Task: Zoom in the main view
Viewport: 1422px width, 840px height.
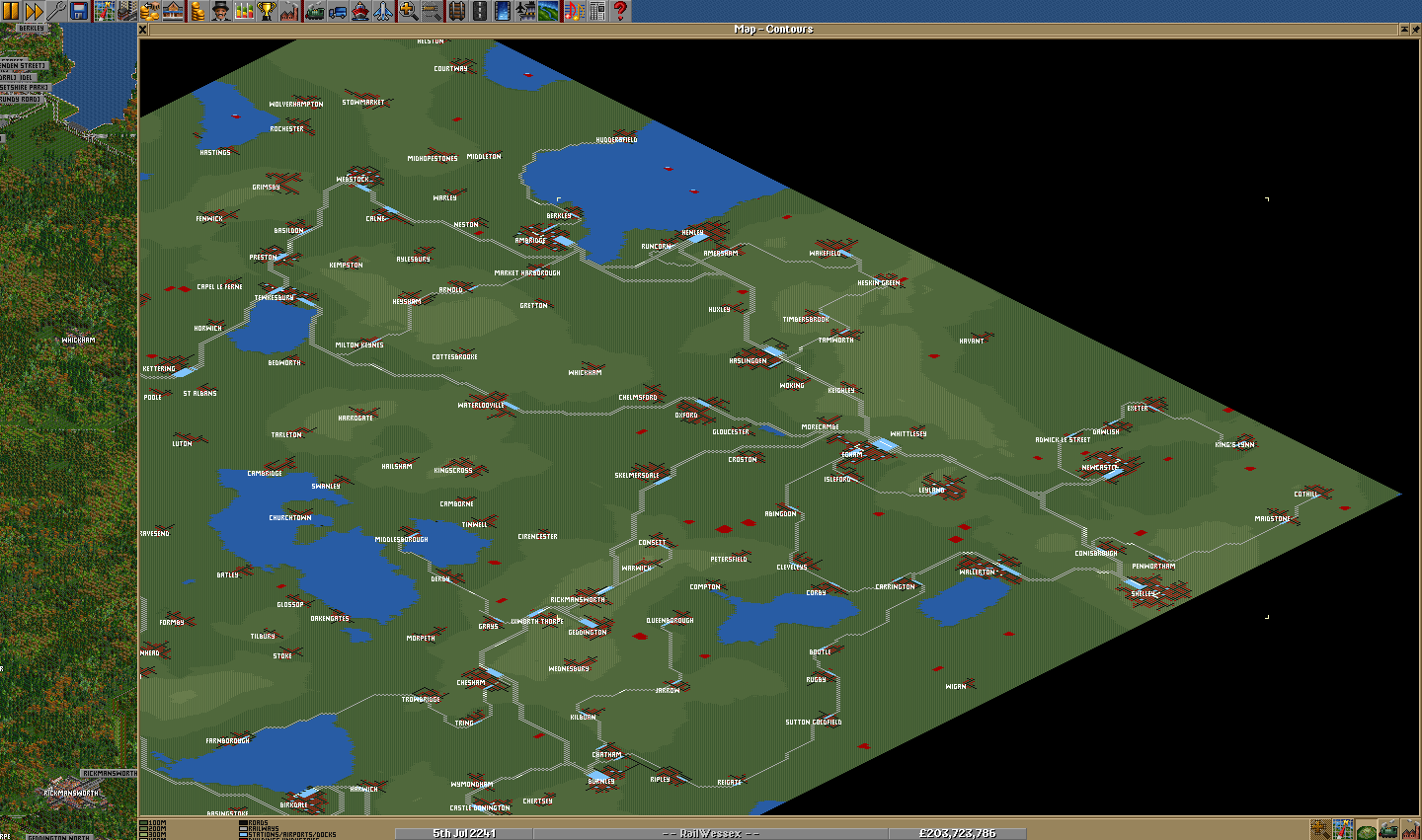Action: tap(408, 11)
